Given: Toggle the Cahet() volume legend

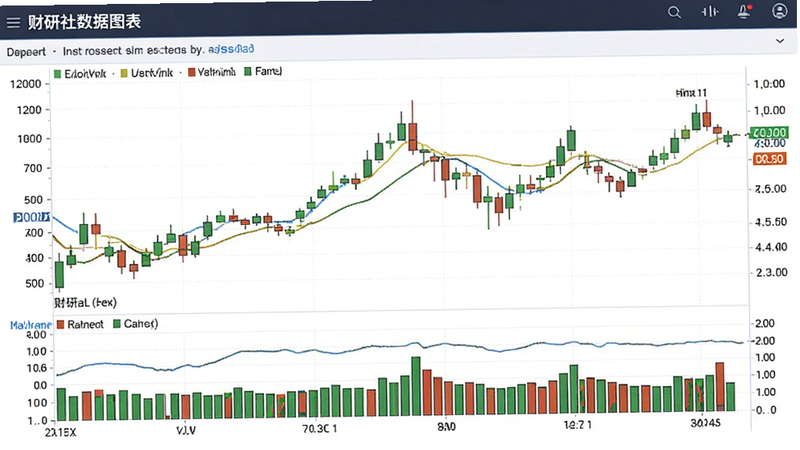Looking at the screenshot, I should [x=135, y=324].
